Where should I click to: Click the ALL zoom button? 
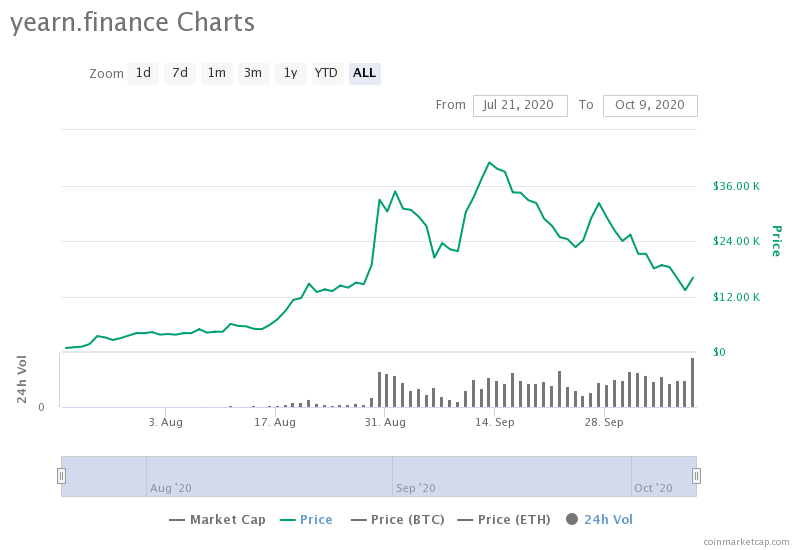(364, 73)
